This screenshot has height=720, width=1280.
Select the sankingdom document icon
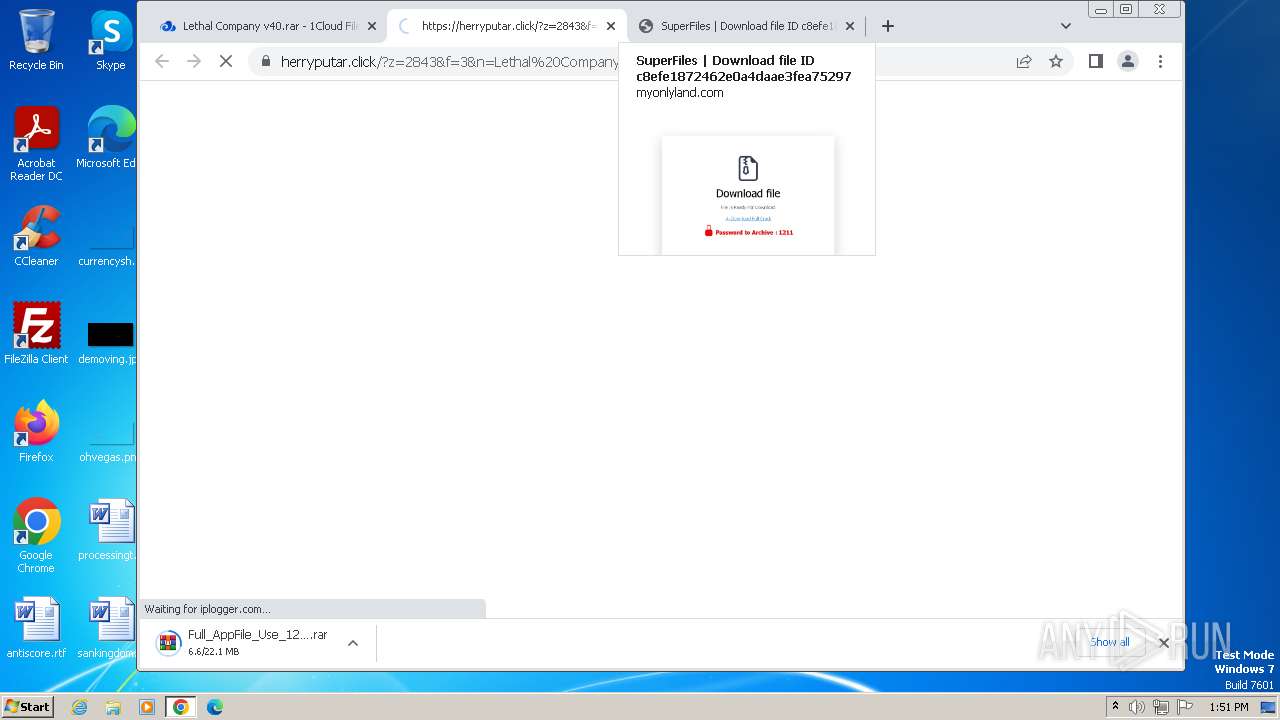coord(107,628)
